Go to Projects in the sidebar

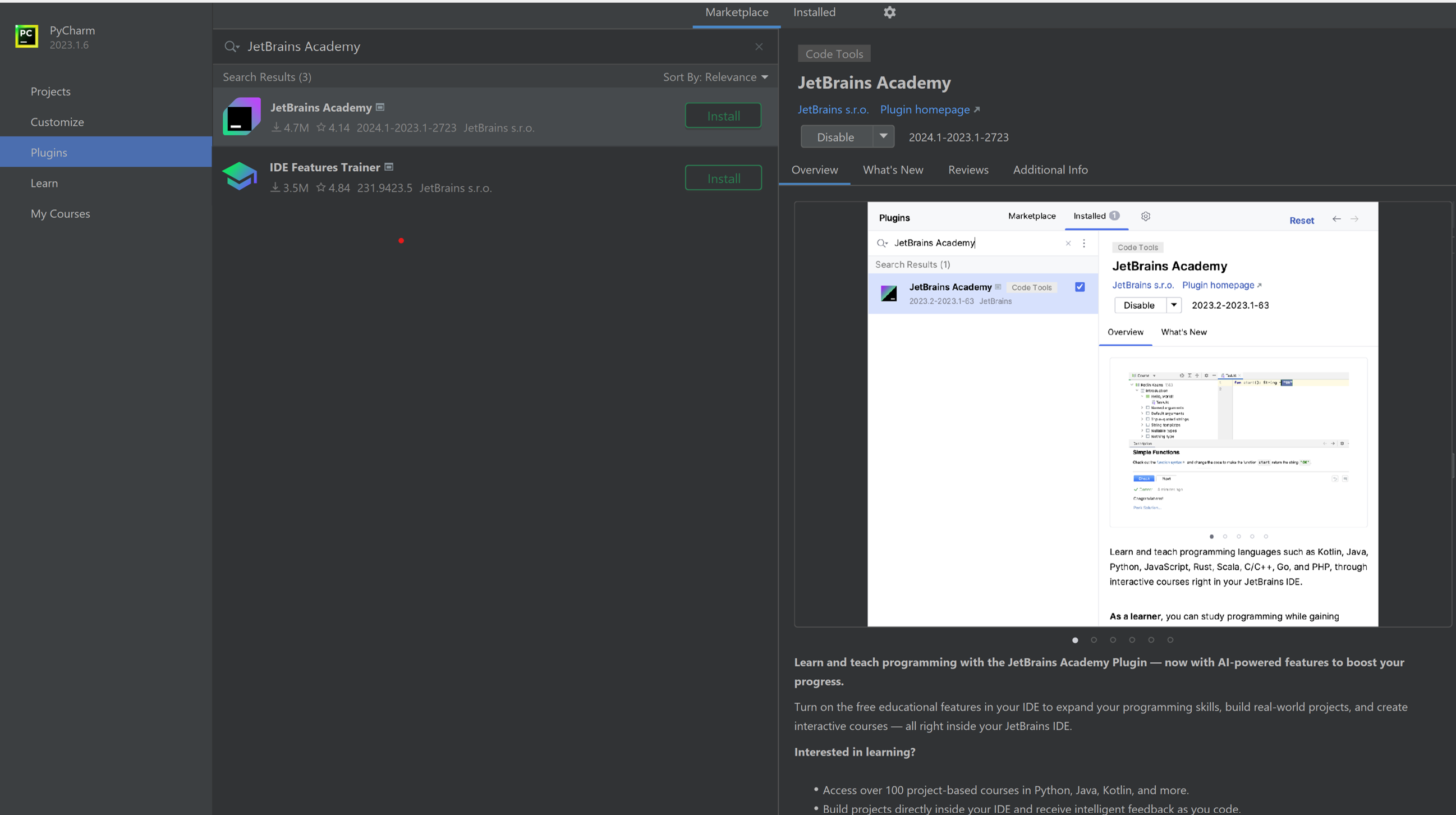pyautogui.click(x=50, y=91)
